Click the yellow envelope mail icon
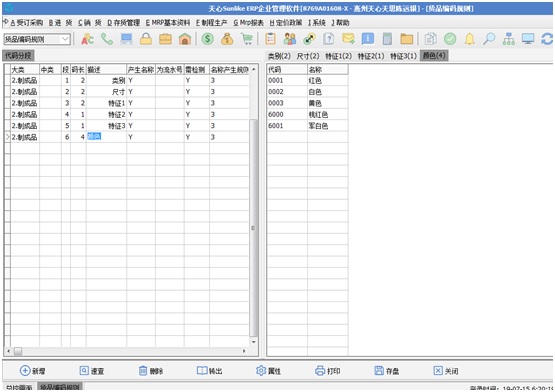This screenshot has width=555, height=392. 348,39
